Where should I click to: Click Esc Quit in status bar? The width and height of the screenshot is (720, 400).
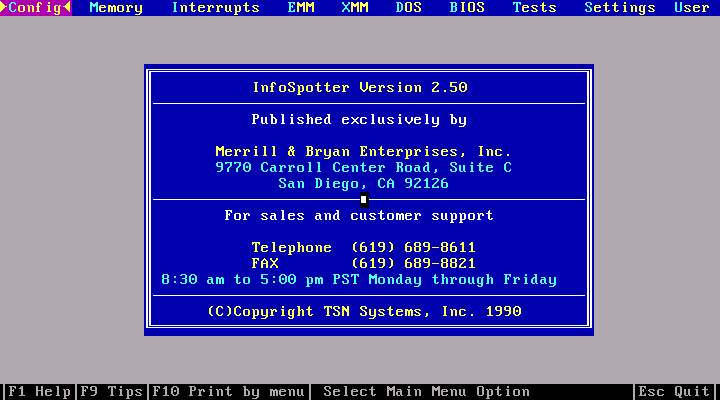[674, 392]
